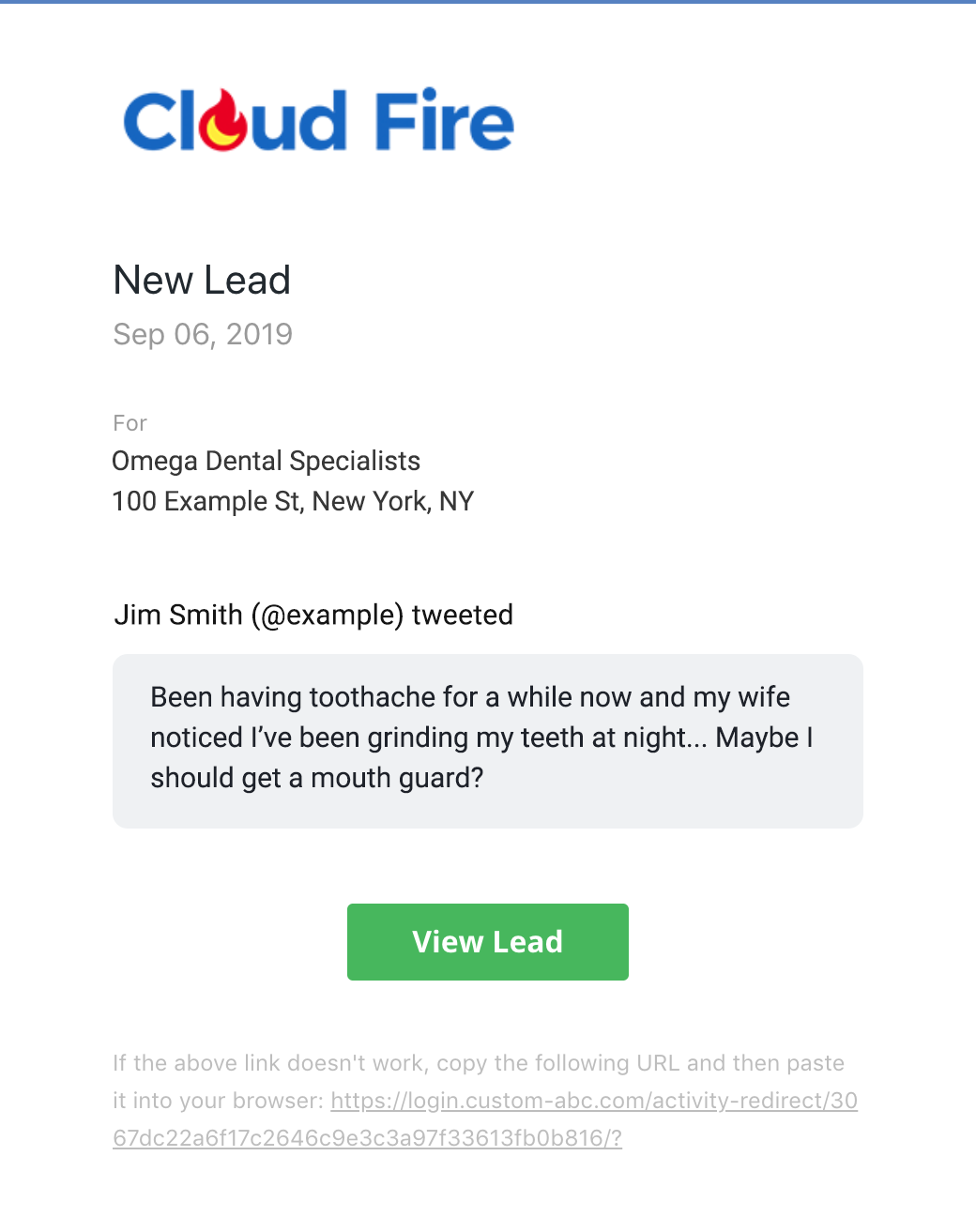Click the Sep 06, 2019 date
Viewport: 976px width, 1232px height.
[203, 334]
